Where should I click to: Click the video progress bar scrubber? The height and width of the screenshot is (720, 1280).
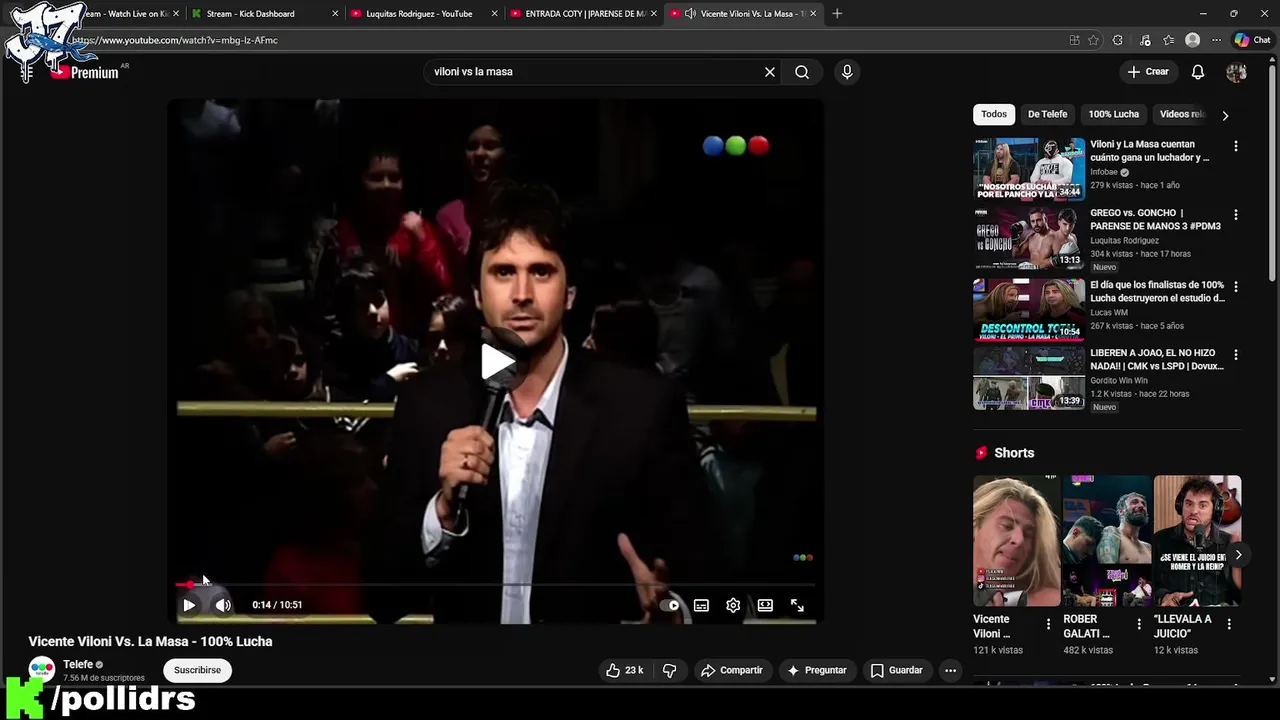[x=496, y=585]
